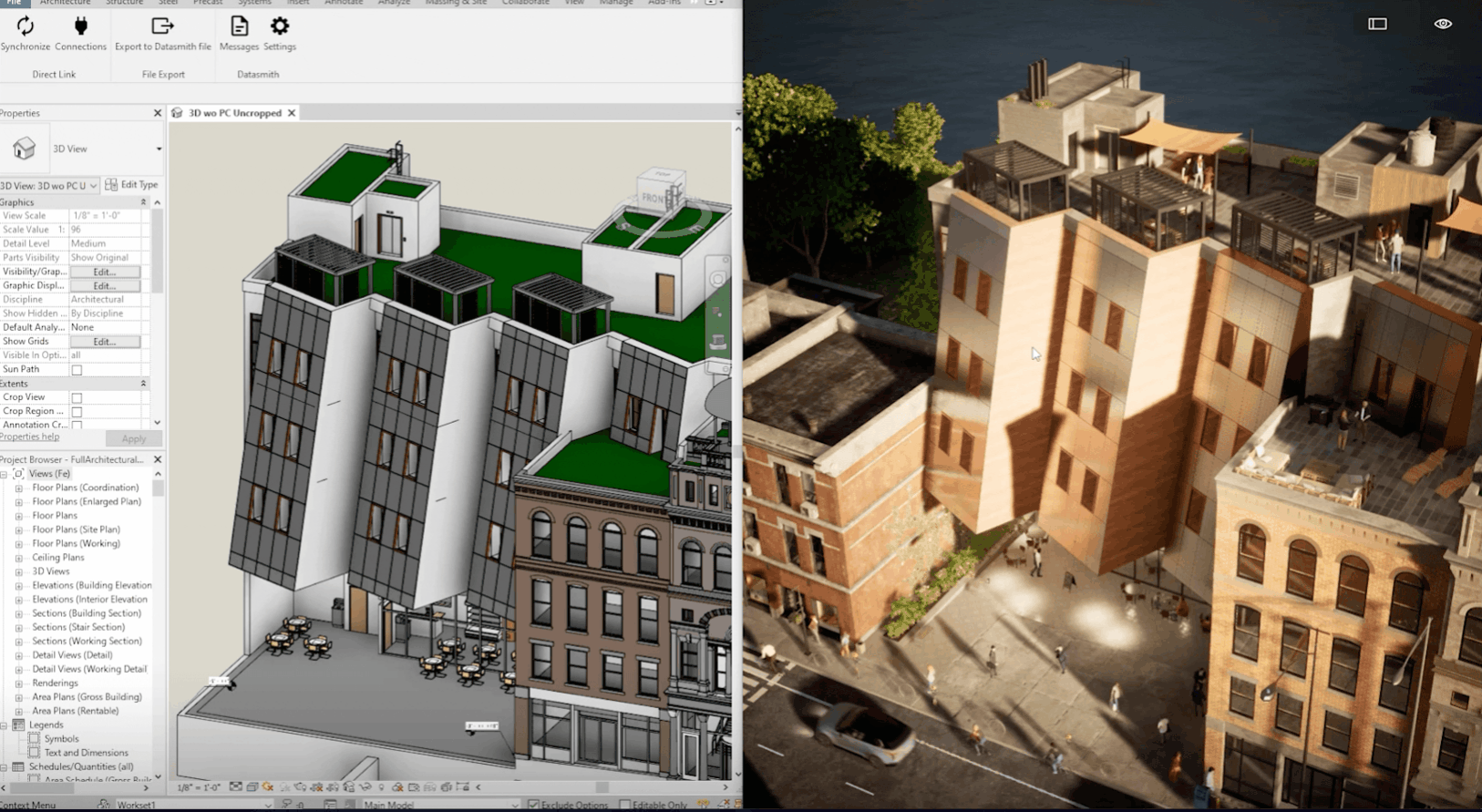Open the Properties help link
The height and width of the screenshot is (812, 1482).
click(x=30, y=437)
